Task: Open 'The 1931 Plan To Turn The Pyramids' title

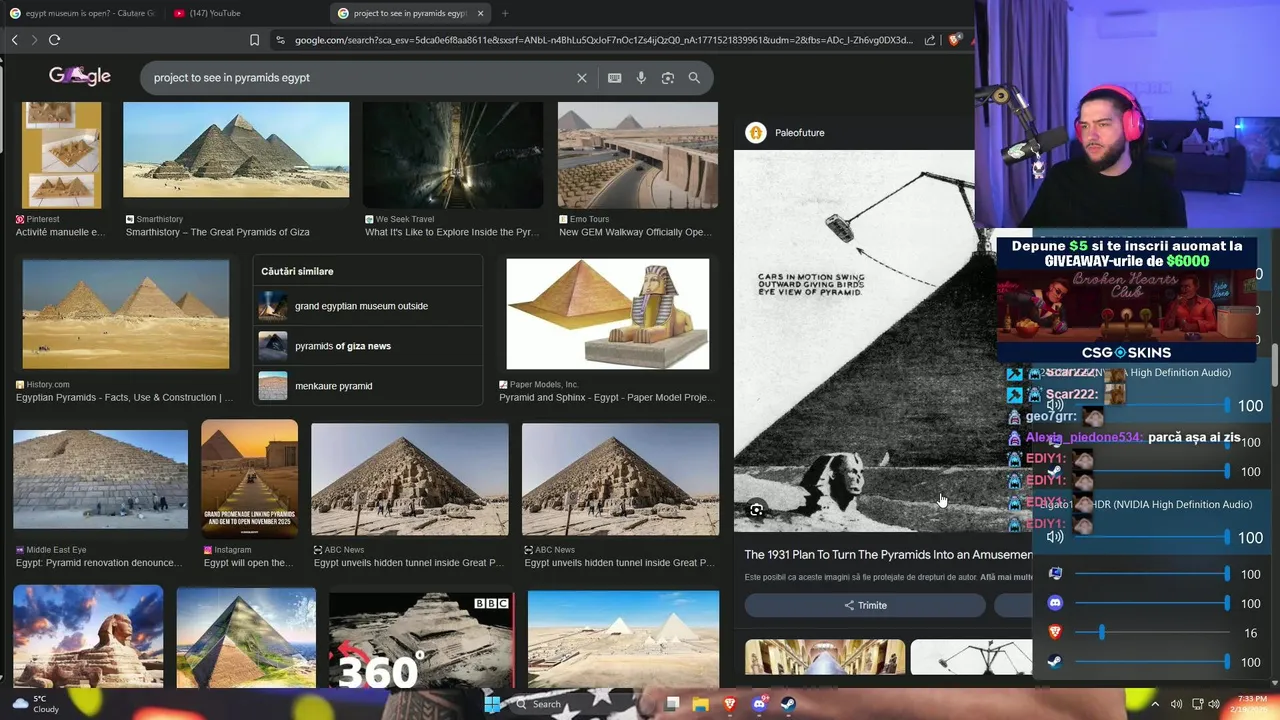Action: click(x=888, y=554)
